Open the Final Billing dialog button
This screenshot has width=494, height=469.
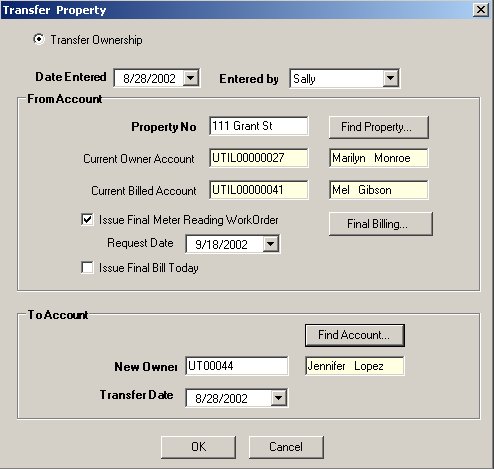tap(380, 224)
